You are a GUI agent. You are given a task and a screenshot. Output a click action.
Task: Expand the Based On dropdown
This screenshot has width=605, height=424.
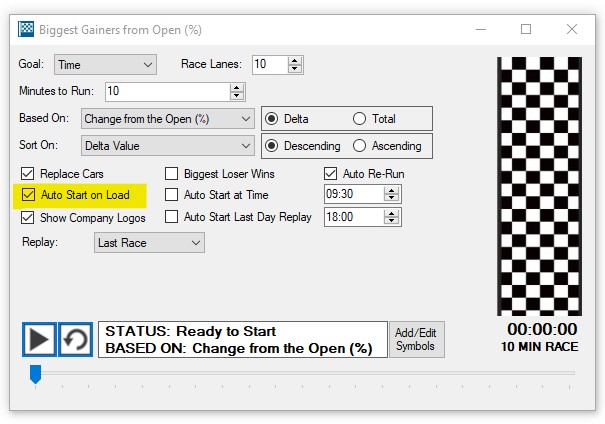coord(167,119)
